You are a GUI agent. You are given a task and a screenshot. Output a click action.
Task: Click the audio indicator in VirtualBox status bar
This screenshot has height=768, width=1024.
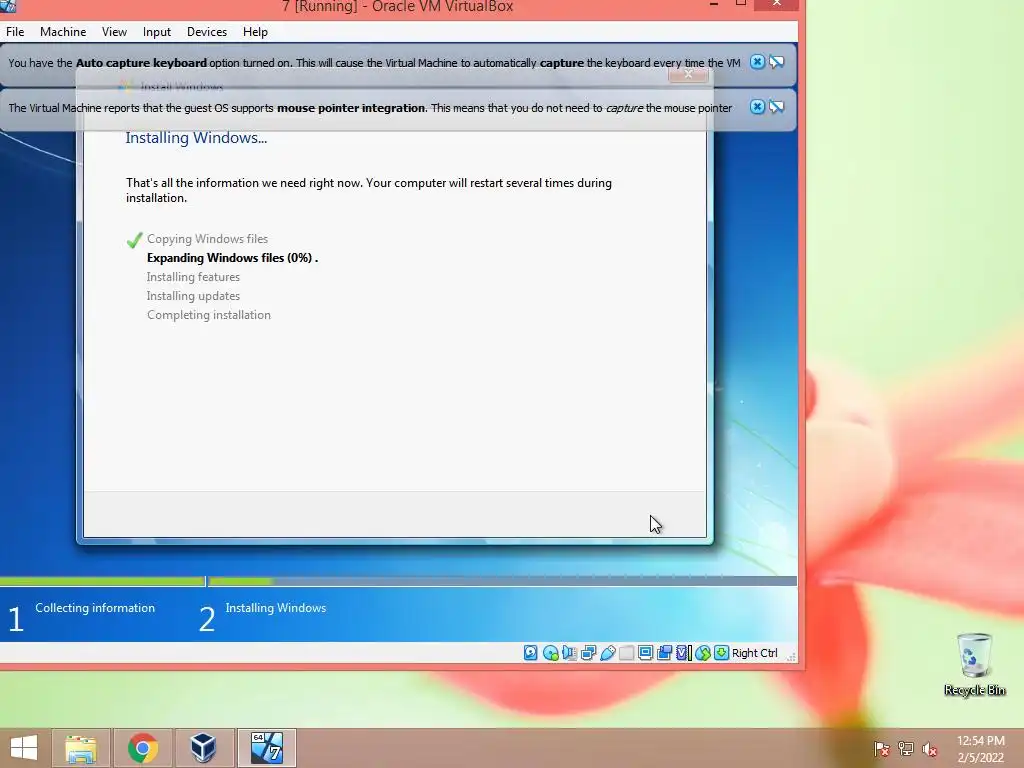[569, 652]
